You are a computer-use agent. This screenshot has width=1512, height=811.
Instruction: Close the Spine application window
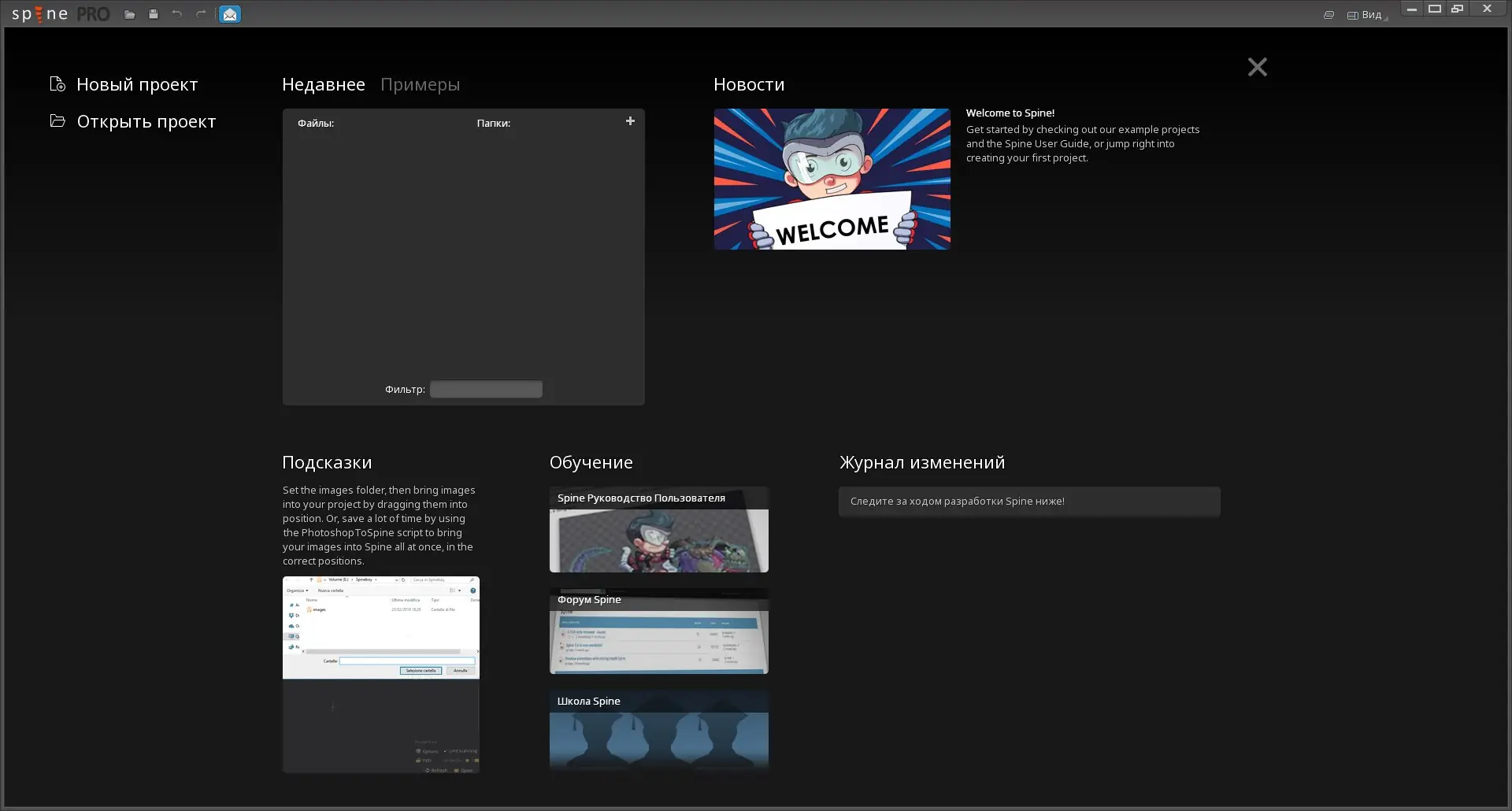click(1487, 9)
